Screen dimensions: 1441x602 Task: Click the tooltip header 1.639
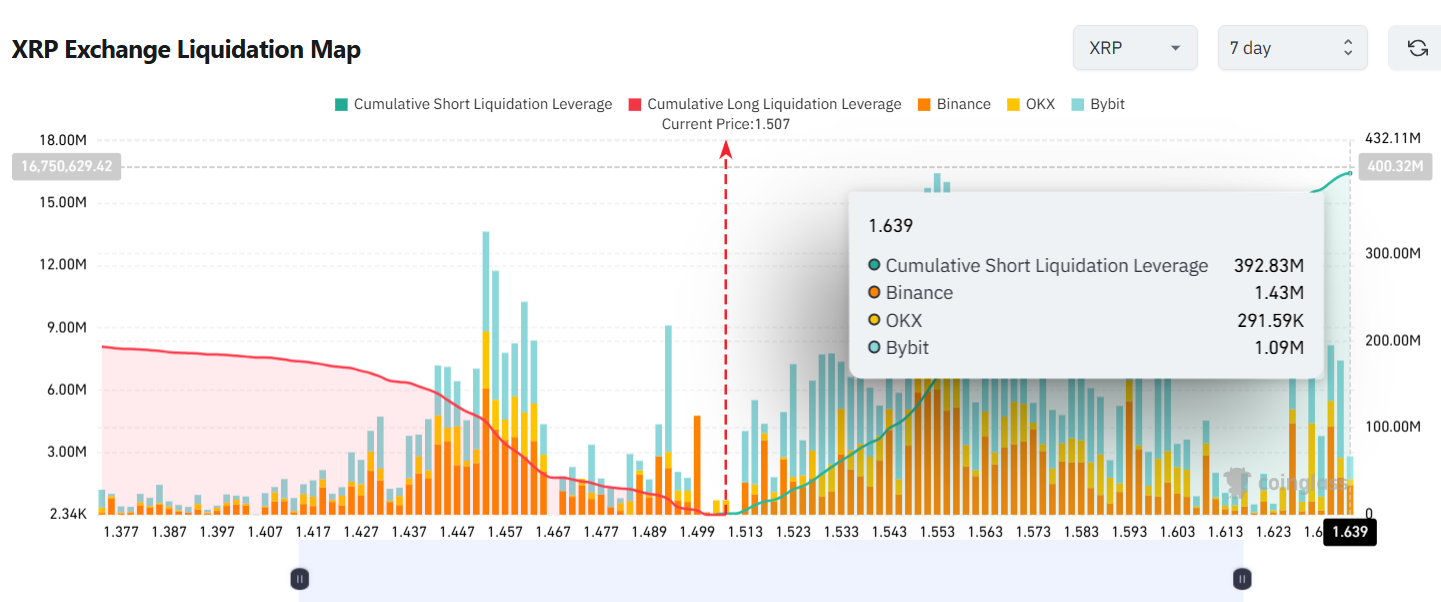(890, 226)
